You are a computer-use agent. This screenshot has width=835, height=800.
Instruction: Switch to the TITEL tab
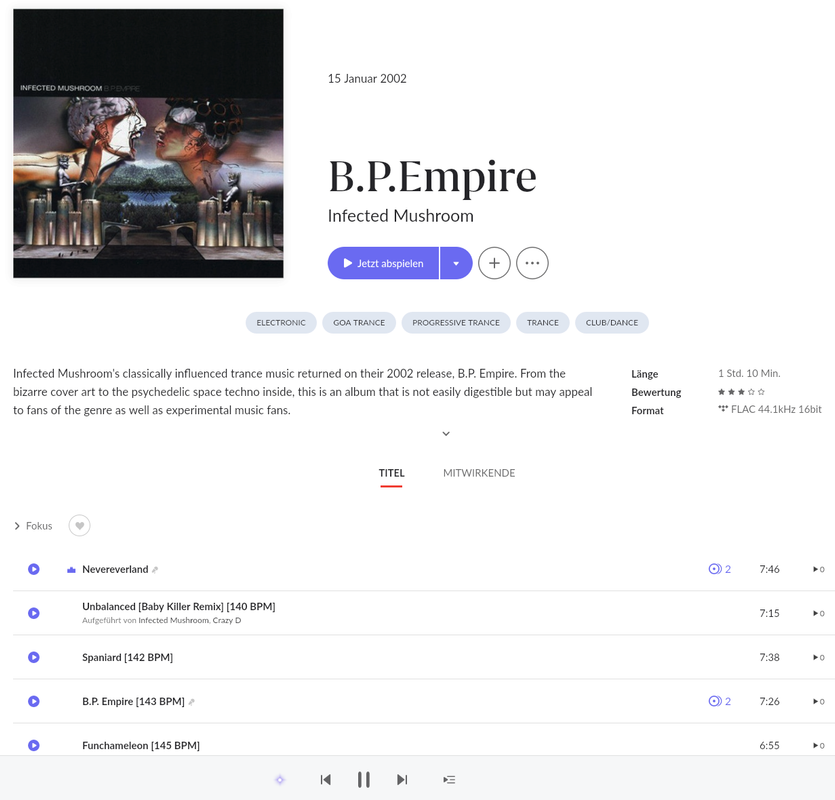click(x=391, y=473)
